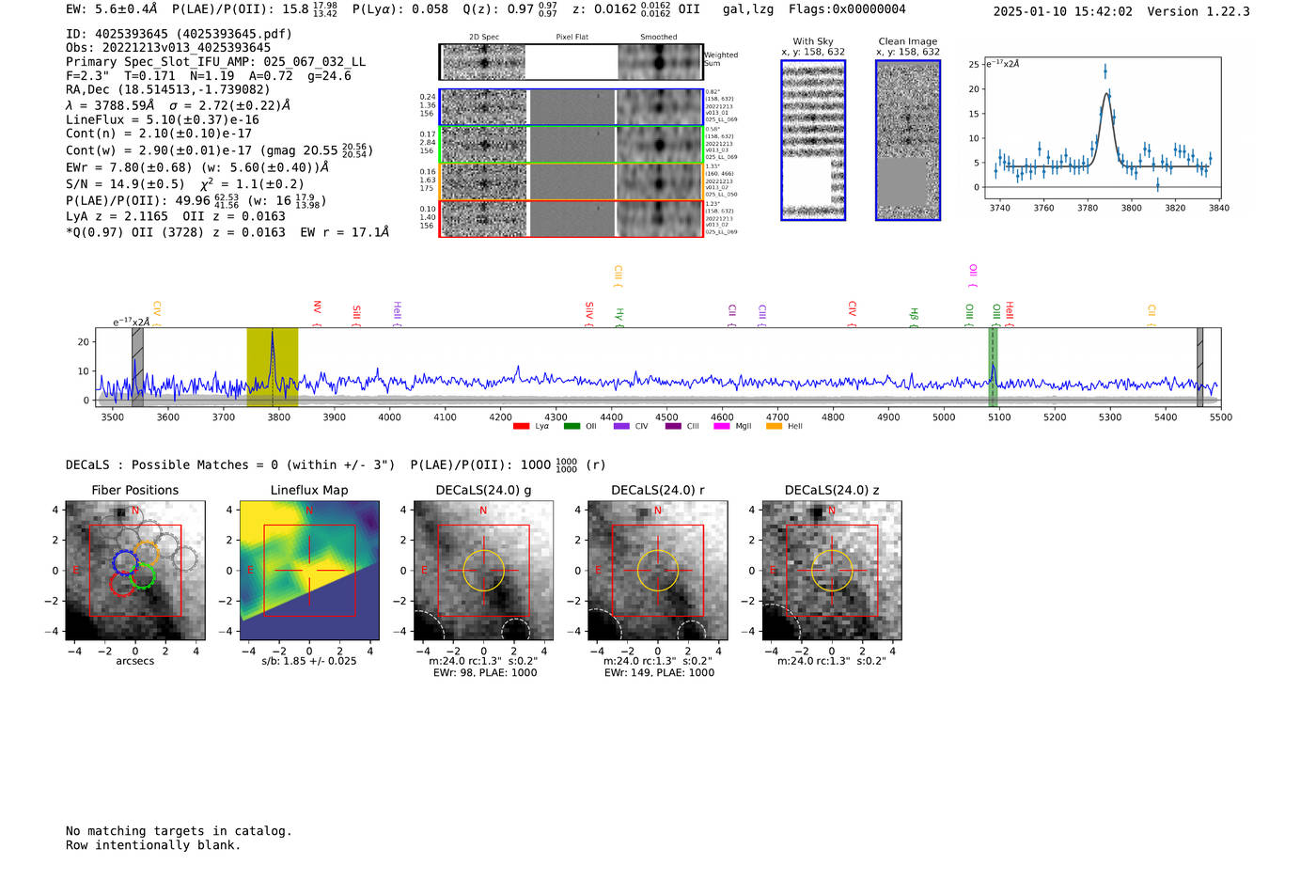
Task: Click the green Hβ line label
Action: (x=914, y=317)
